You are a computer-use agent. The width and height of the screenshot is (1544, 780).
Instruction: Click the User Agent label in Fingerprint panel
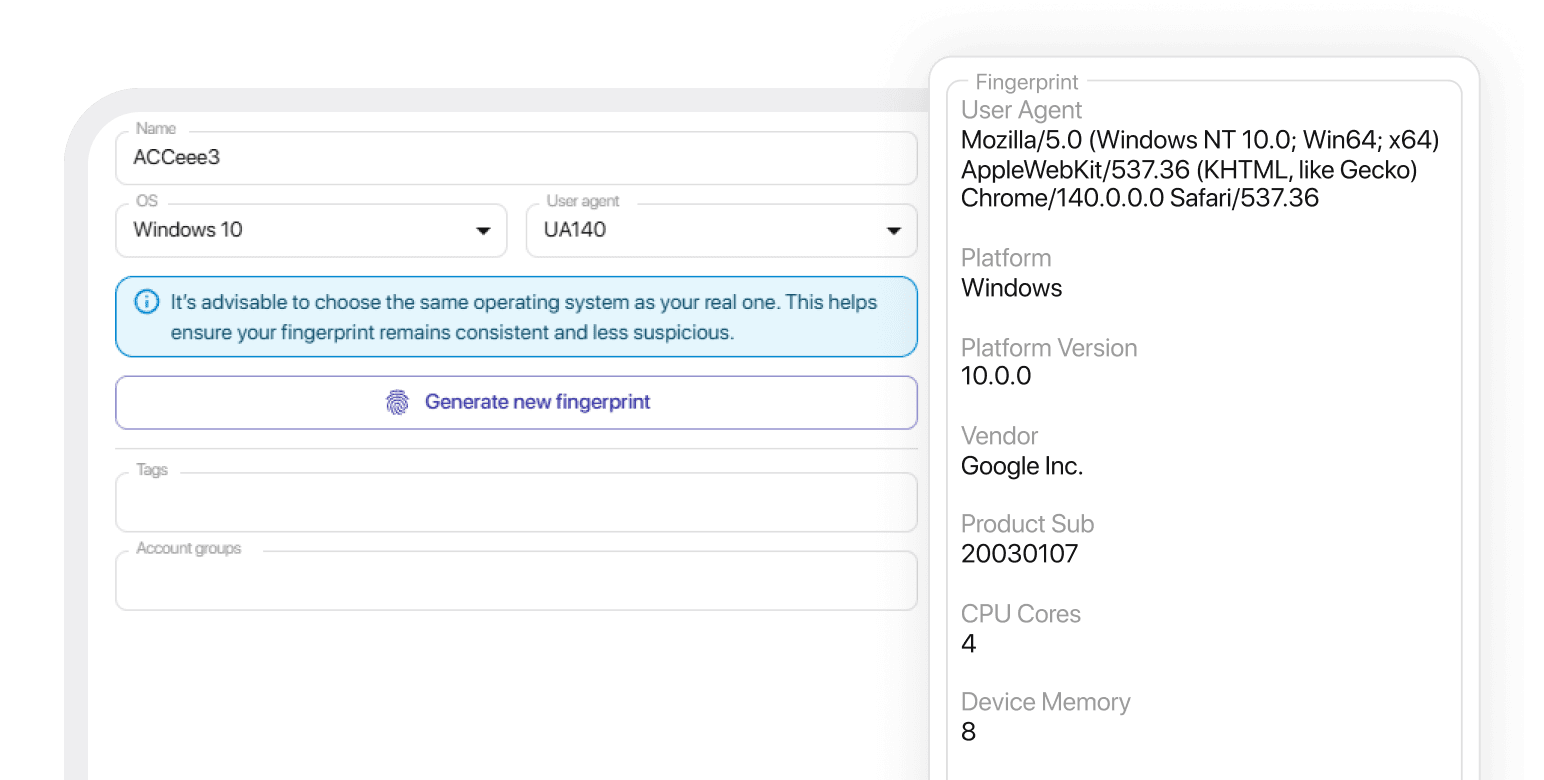(x=1021, y=110)
